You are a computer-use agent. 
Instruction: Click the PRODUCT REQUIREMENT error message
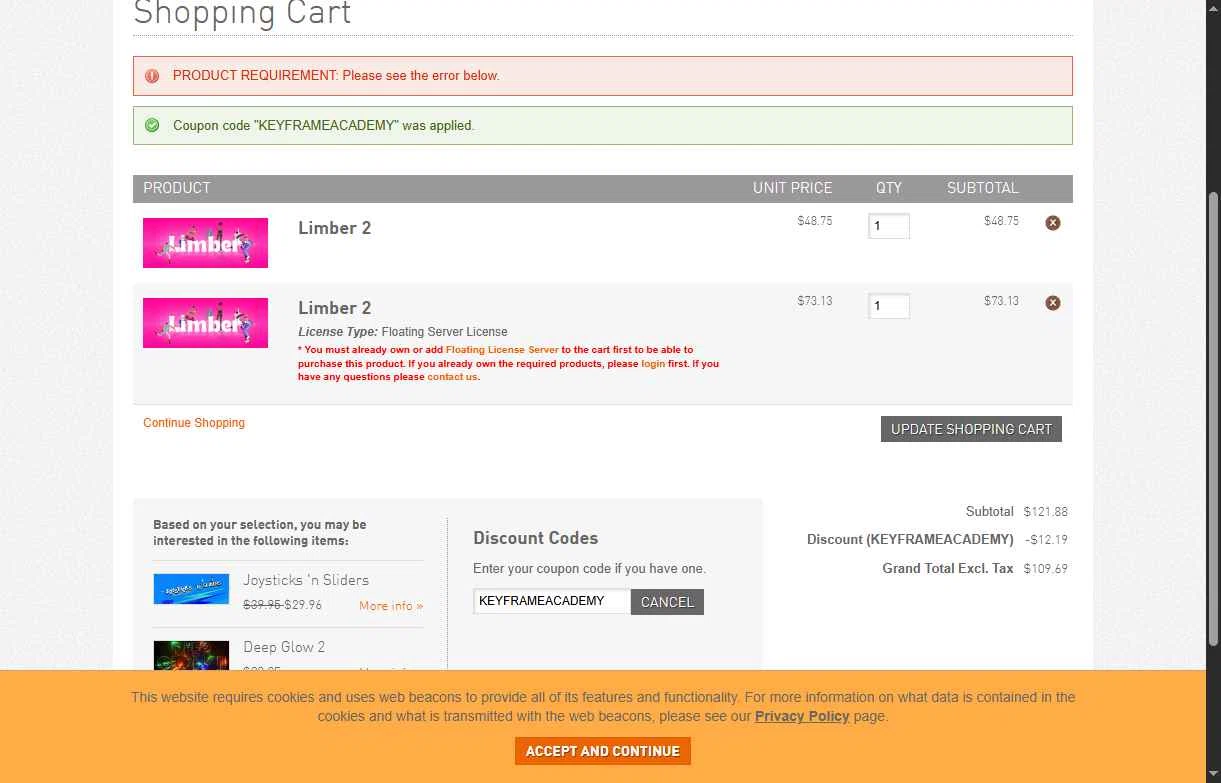point(336,76)
